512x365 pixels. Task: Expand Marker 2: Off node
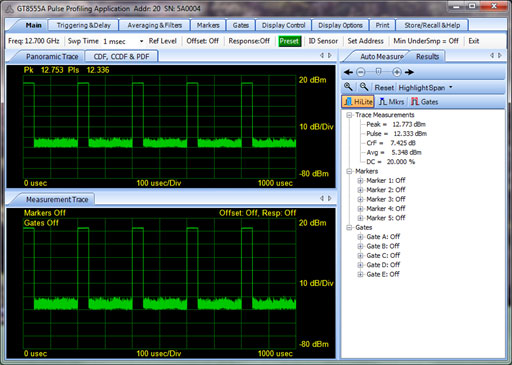pos(360,190)
